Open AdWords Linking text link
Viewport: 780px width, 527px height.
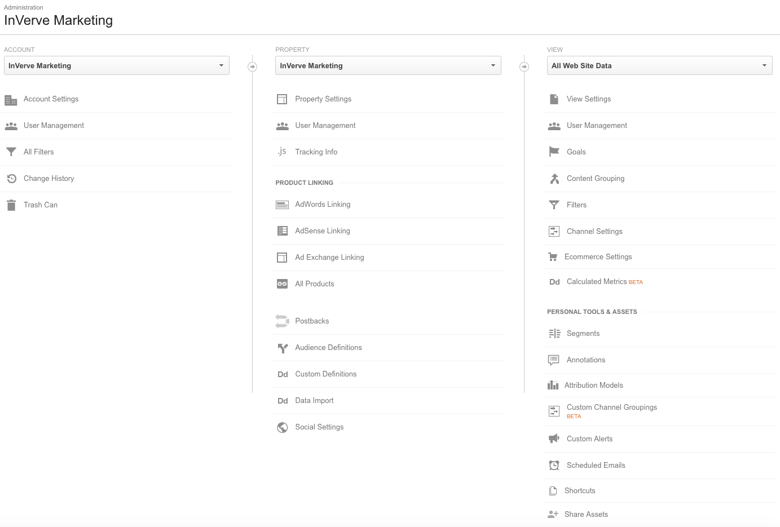[322, 204]
